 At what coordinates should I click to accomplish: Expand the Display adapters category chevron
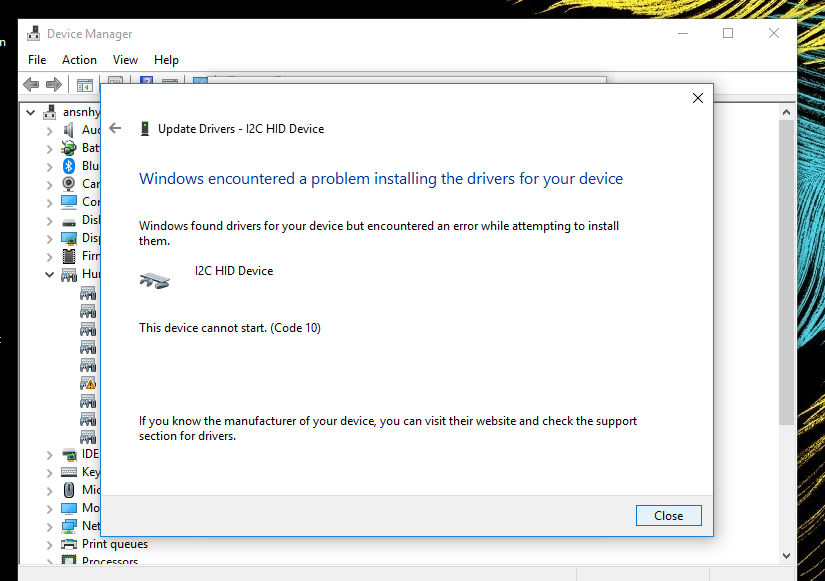point(49,239)
